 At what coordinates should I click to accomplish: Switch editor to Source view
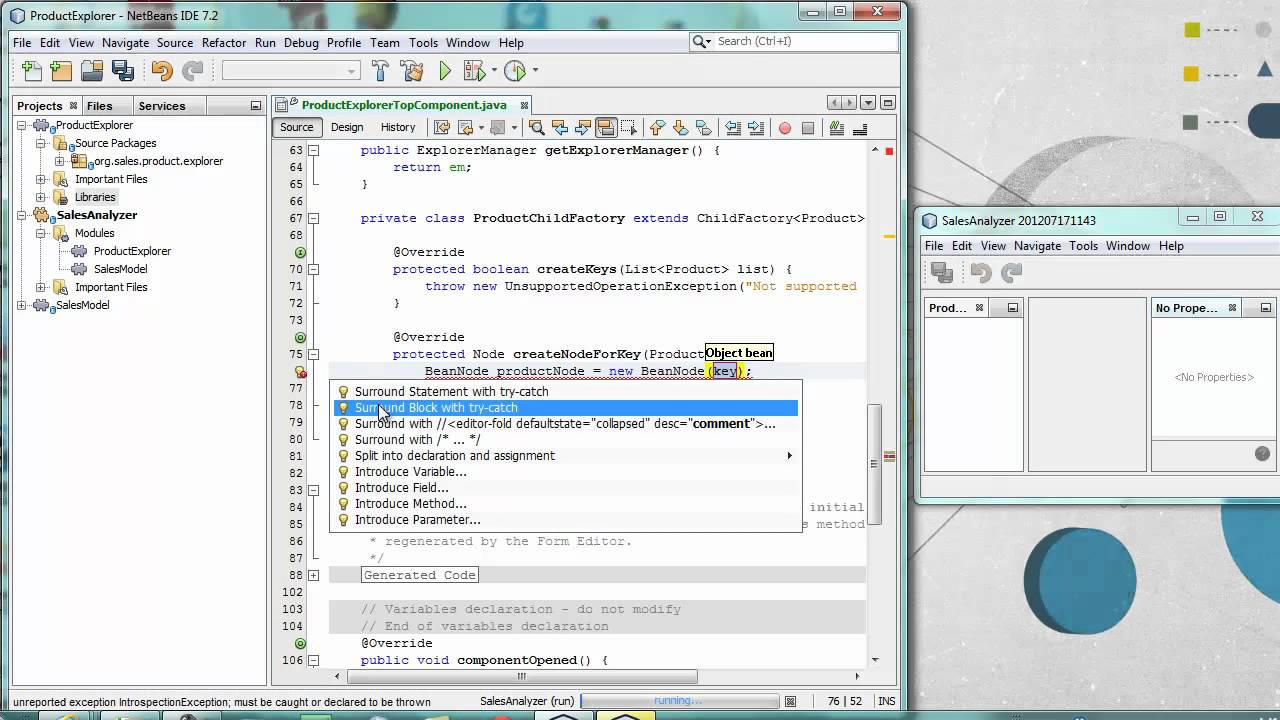(296, 127)
